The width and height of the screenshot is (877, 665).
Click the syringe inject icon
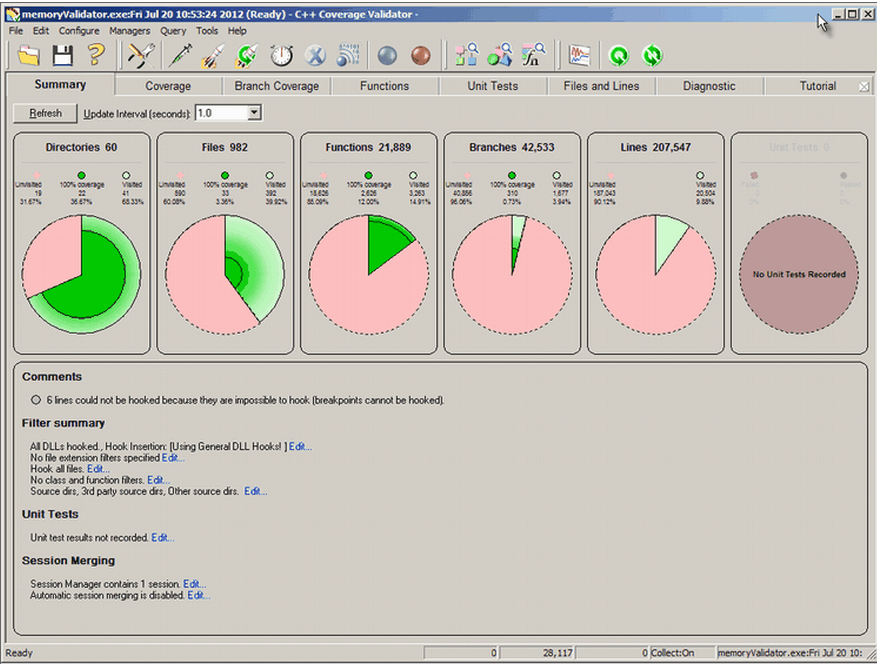click(180, 56)
